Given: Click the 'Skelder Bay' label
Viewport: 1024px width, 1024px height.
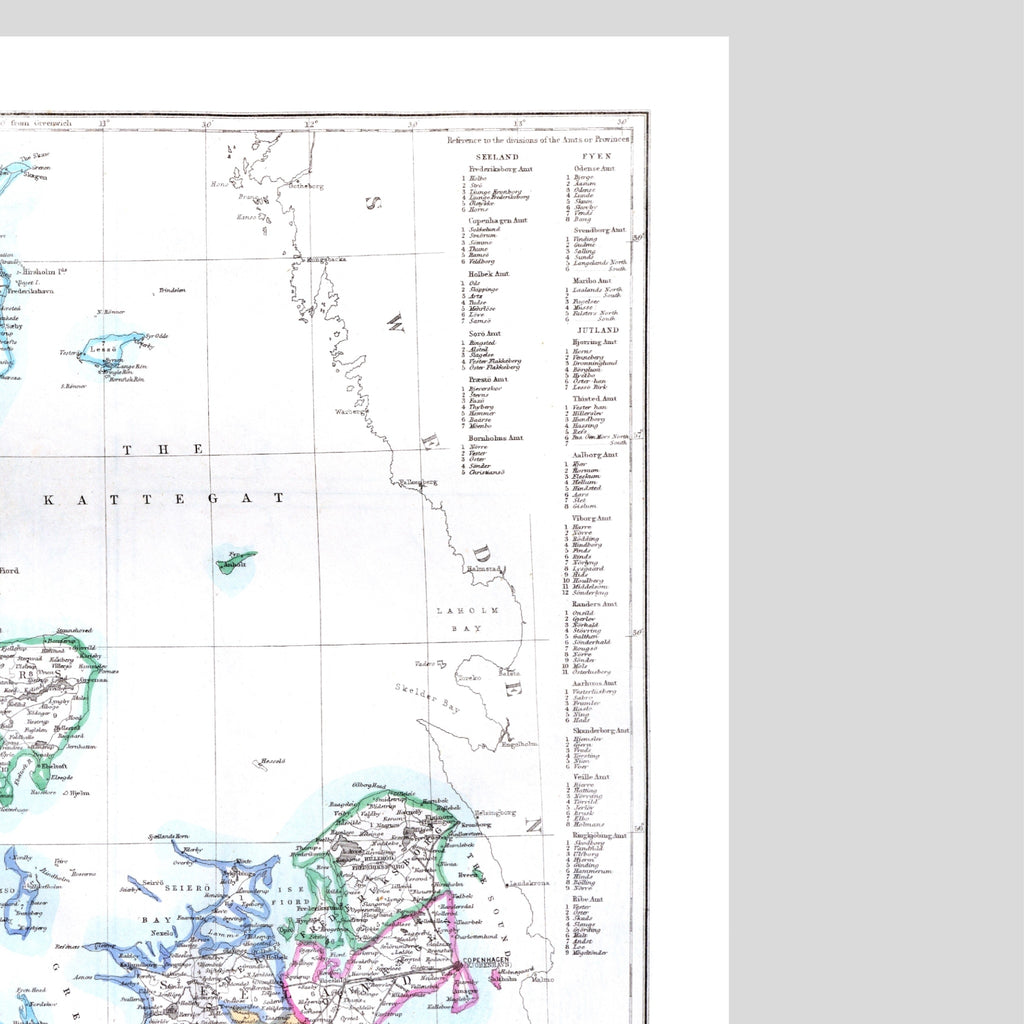Looking at the screenshot, I should pyautogui.click(x=428, y=697).
